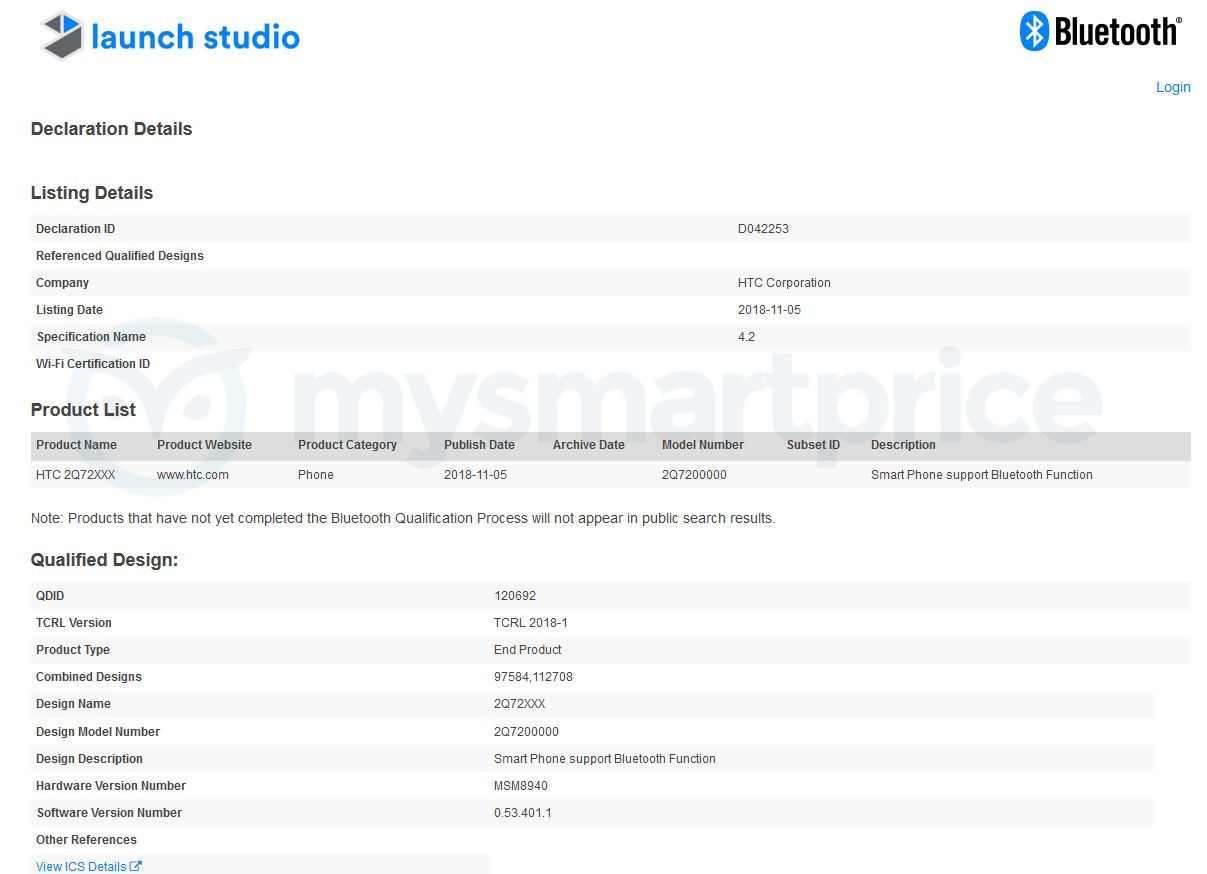Click the Hardware Version Number label
This screenshot has height=874, width=1207.
(111, 786)
